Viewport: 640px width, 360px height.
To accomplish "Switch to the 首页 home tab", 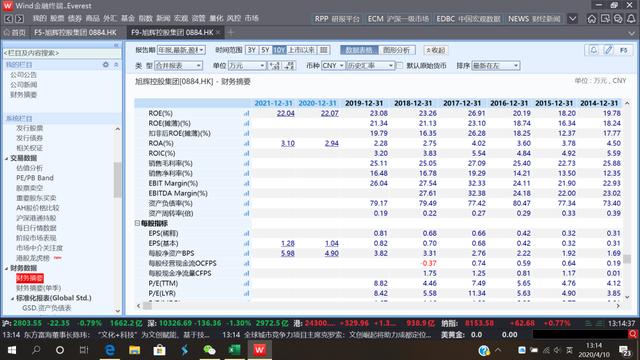I will [15, 32].
